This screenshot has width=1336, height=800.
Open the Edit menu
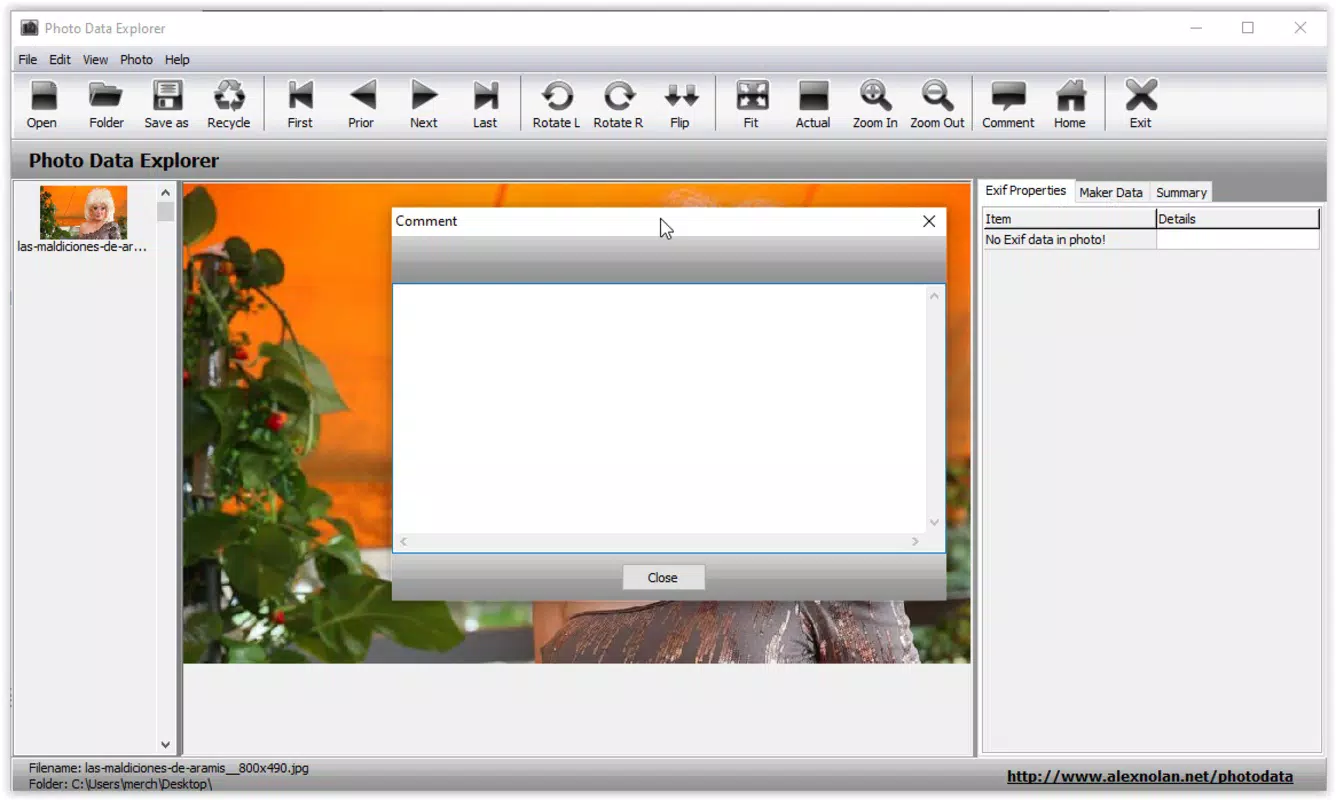tap(60, 60)
